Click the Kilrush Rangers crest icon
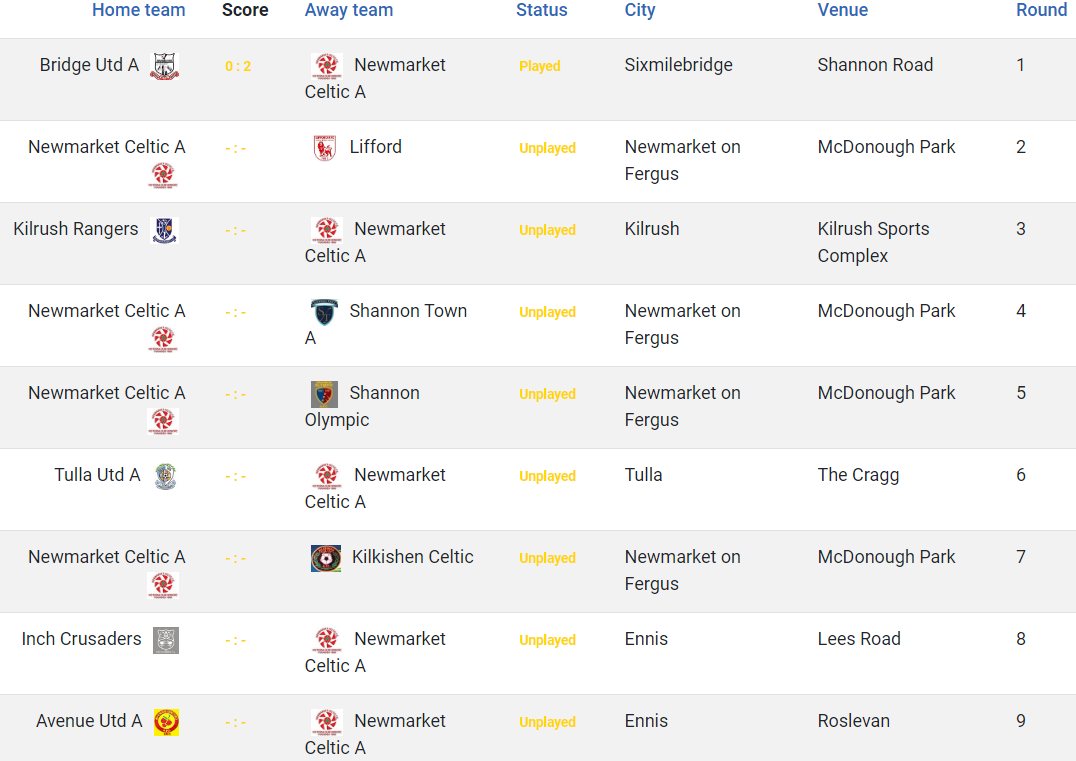Screen dimensions: 1076x761 pyautogui.click(x=165, y=231)
